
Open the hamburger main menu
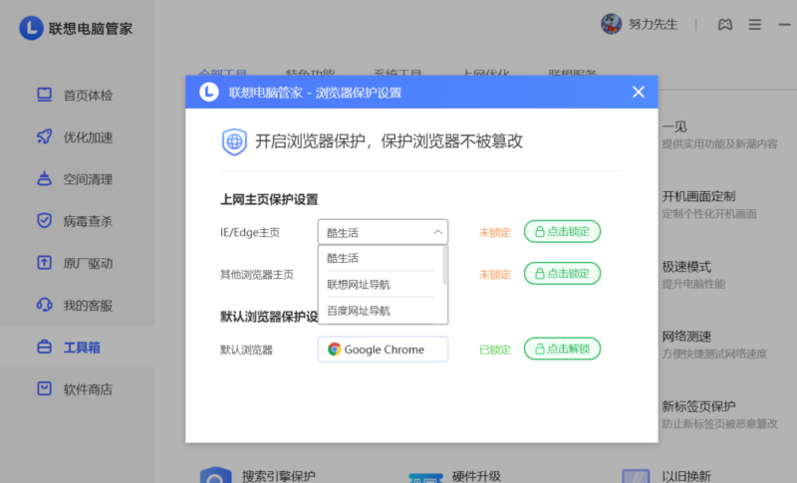[x=755, y=25]
